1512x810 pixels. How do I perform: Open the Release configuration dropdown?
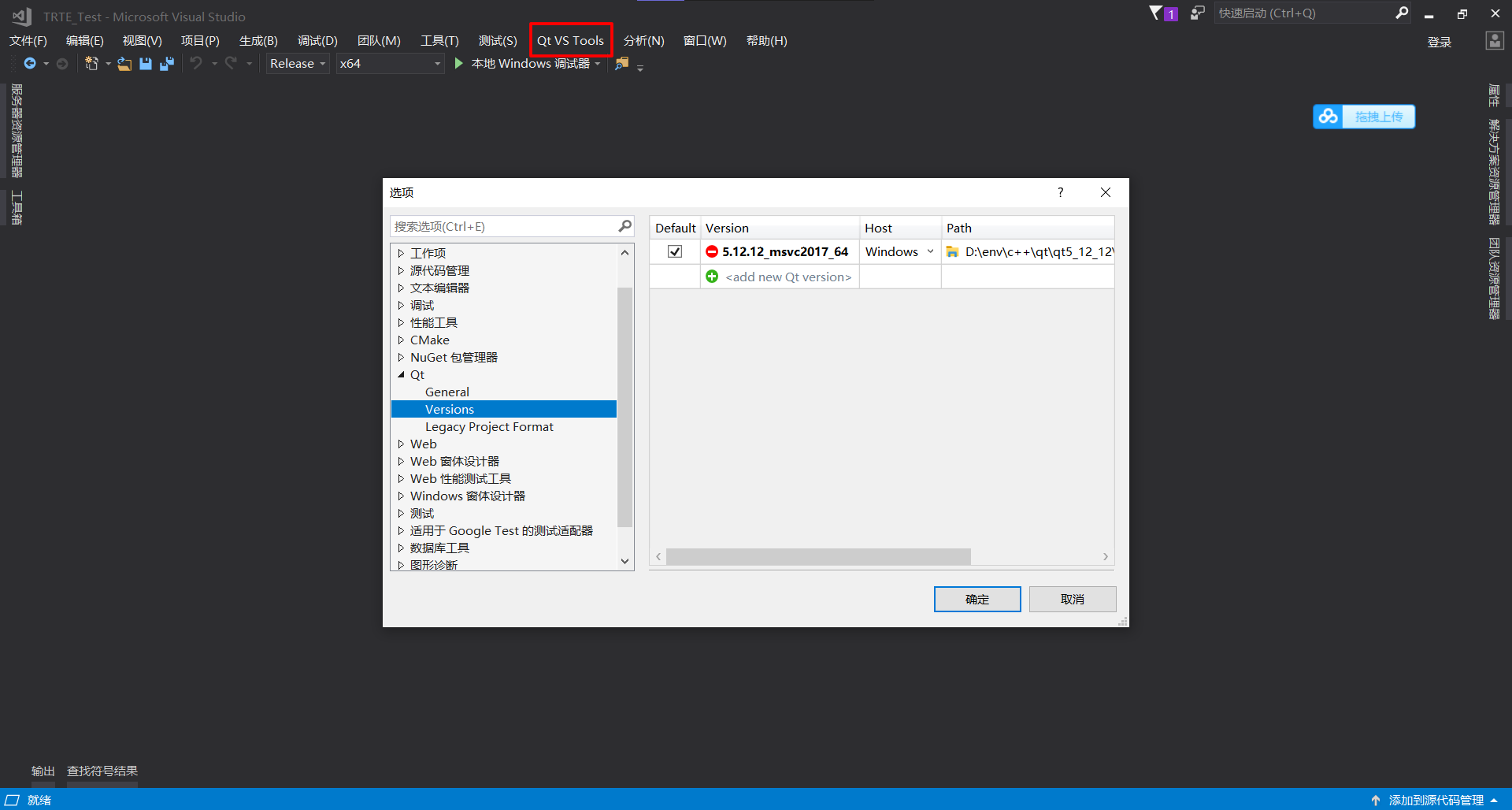click(298, 64)
